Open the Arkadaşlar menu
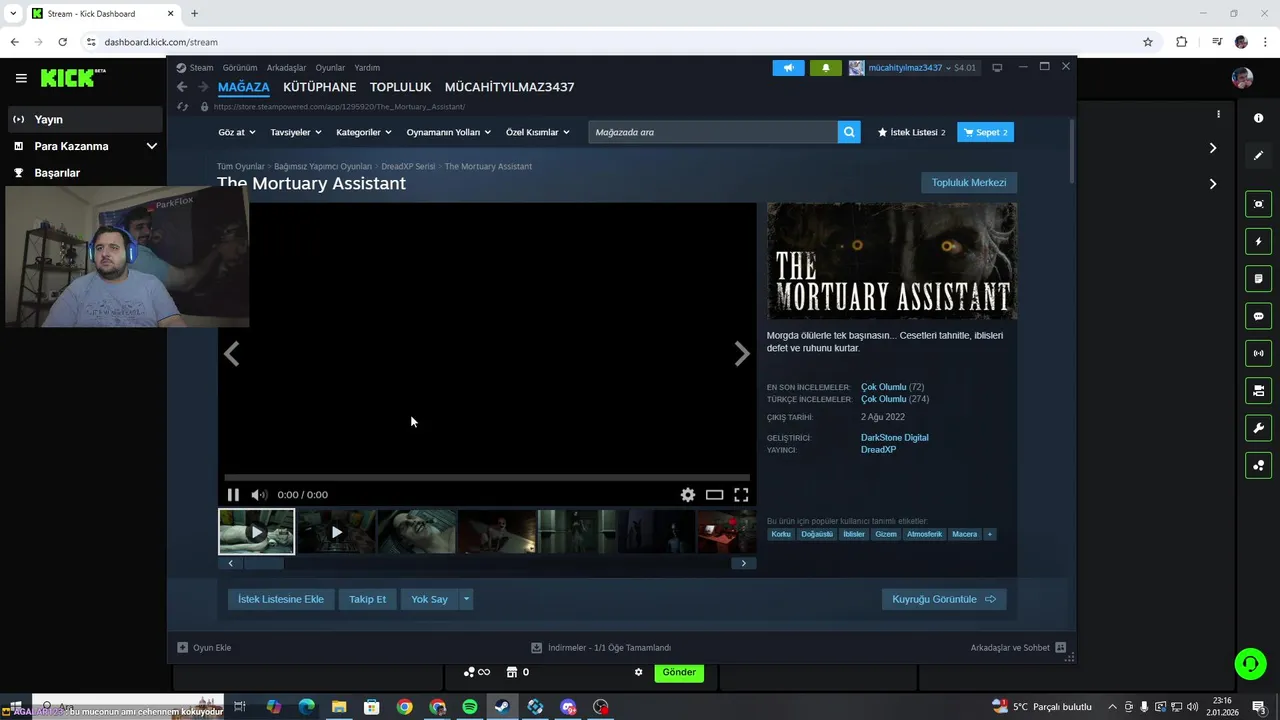Image resolution: width=1280 pixels, height=720 pixels. point(286,68)
